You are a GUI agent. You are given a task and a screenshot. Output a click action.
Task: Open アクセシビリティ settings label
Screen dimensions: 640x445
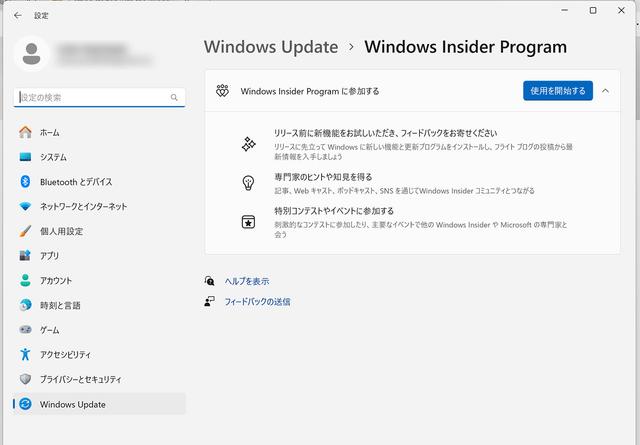(x=65, y=354)
